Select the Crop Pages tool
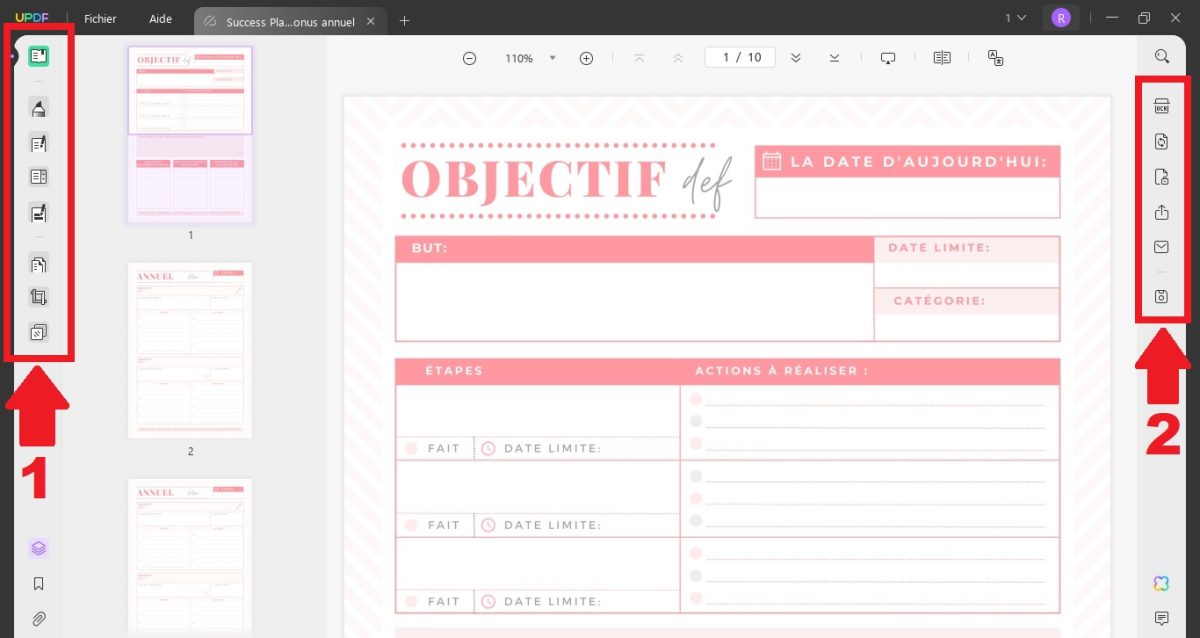This screenshot has height=638, width=1200. pos(39,297)
